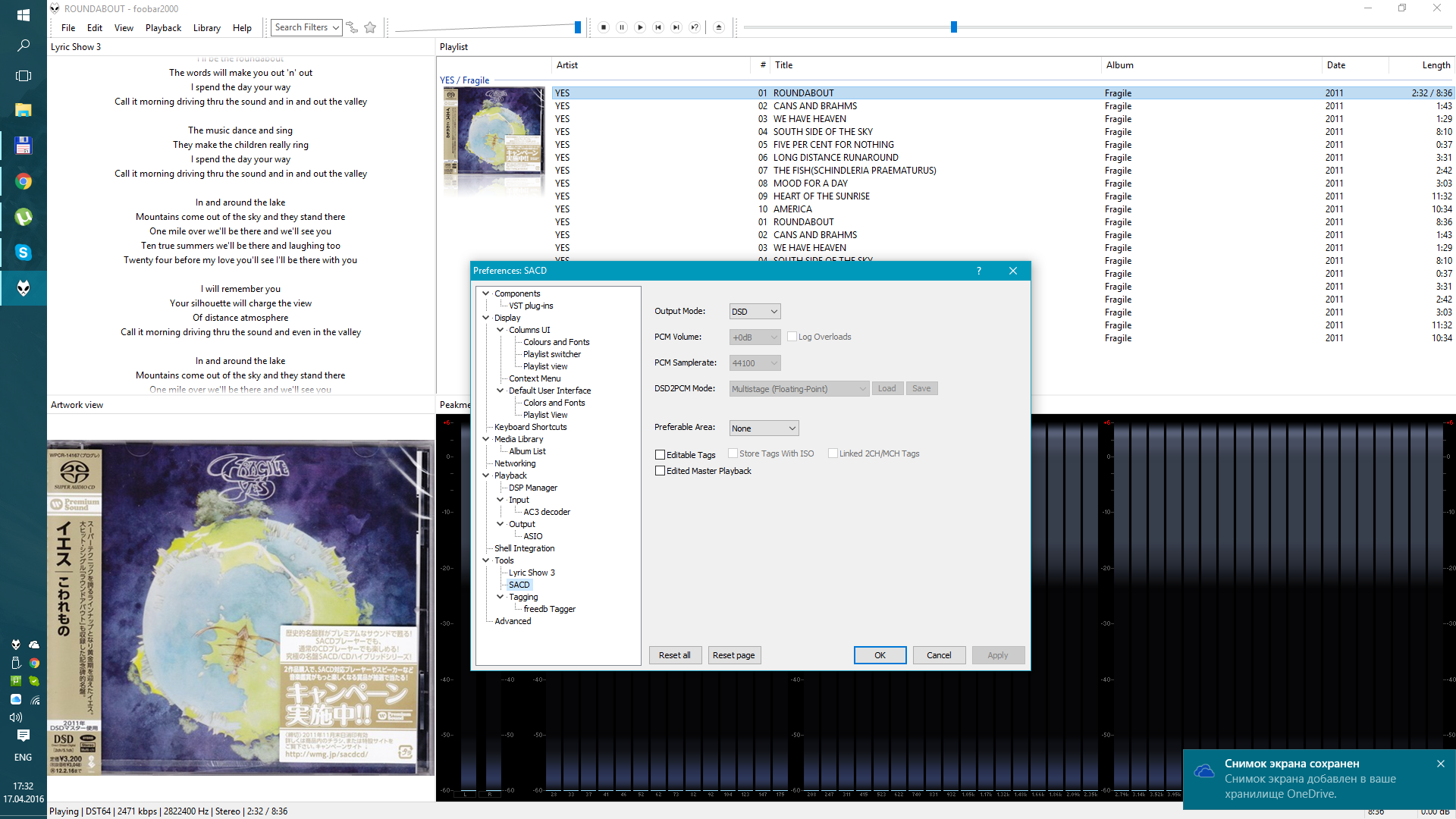This screenshot has width=1456, height=819.
Task: Click Cancel in Preferences dialog
Action: pyautogui.click(x=939, y=655)
